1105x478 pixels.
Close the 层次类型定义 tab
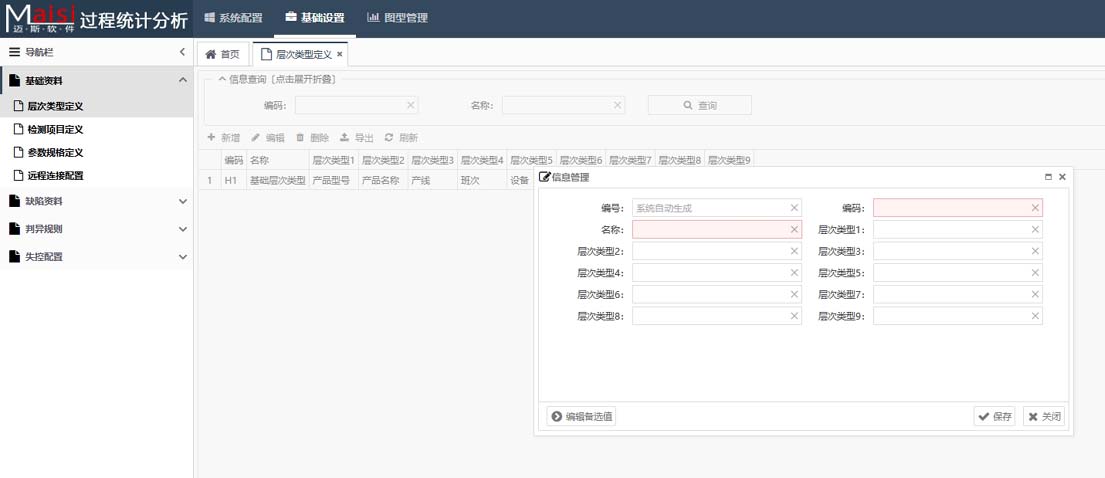pyautogui.click(x=340, y=55)
